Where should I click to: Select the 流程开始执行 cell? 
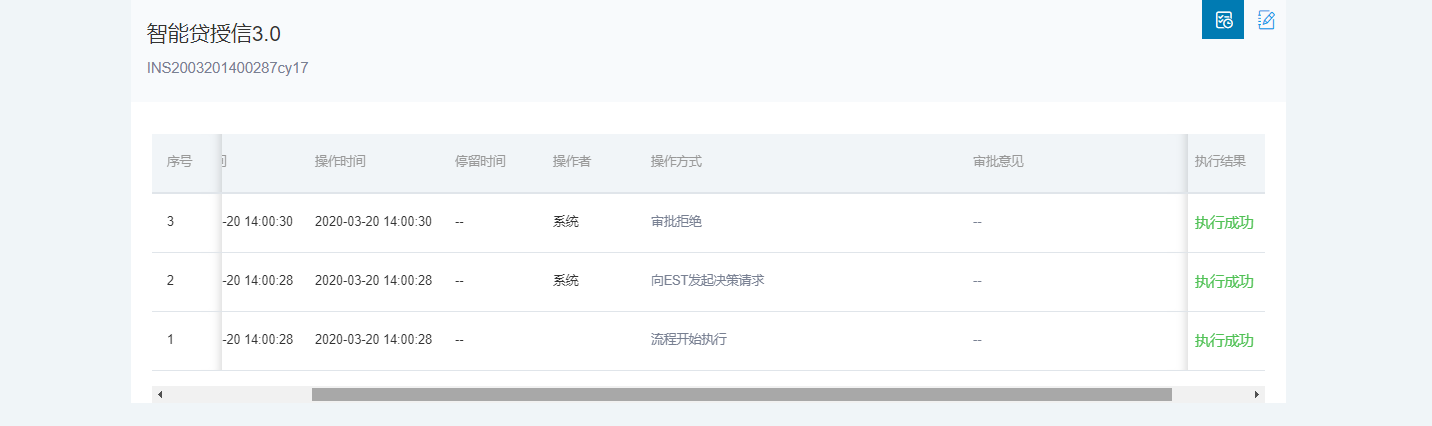tap(688, 340)
